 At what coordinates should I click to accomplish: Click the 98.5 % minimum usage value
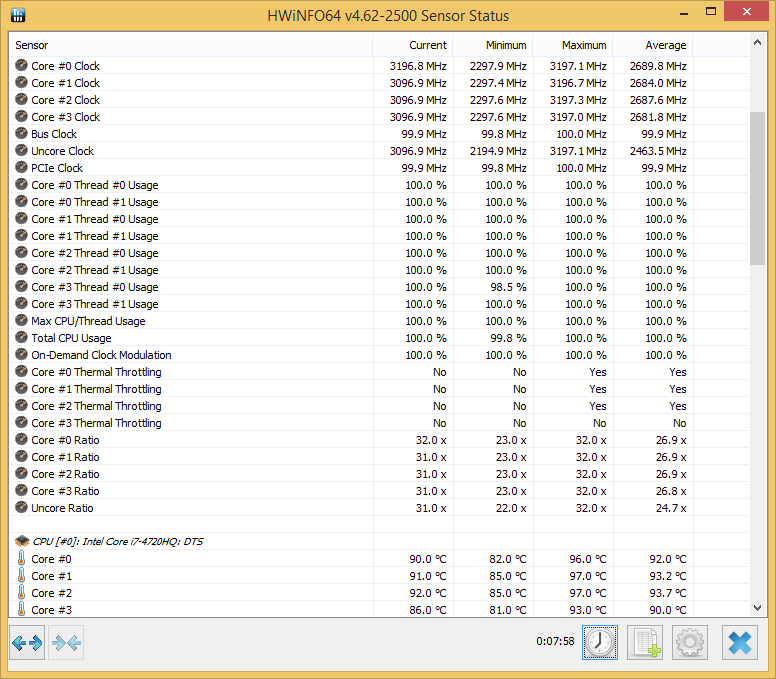(506, 287)
